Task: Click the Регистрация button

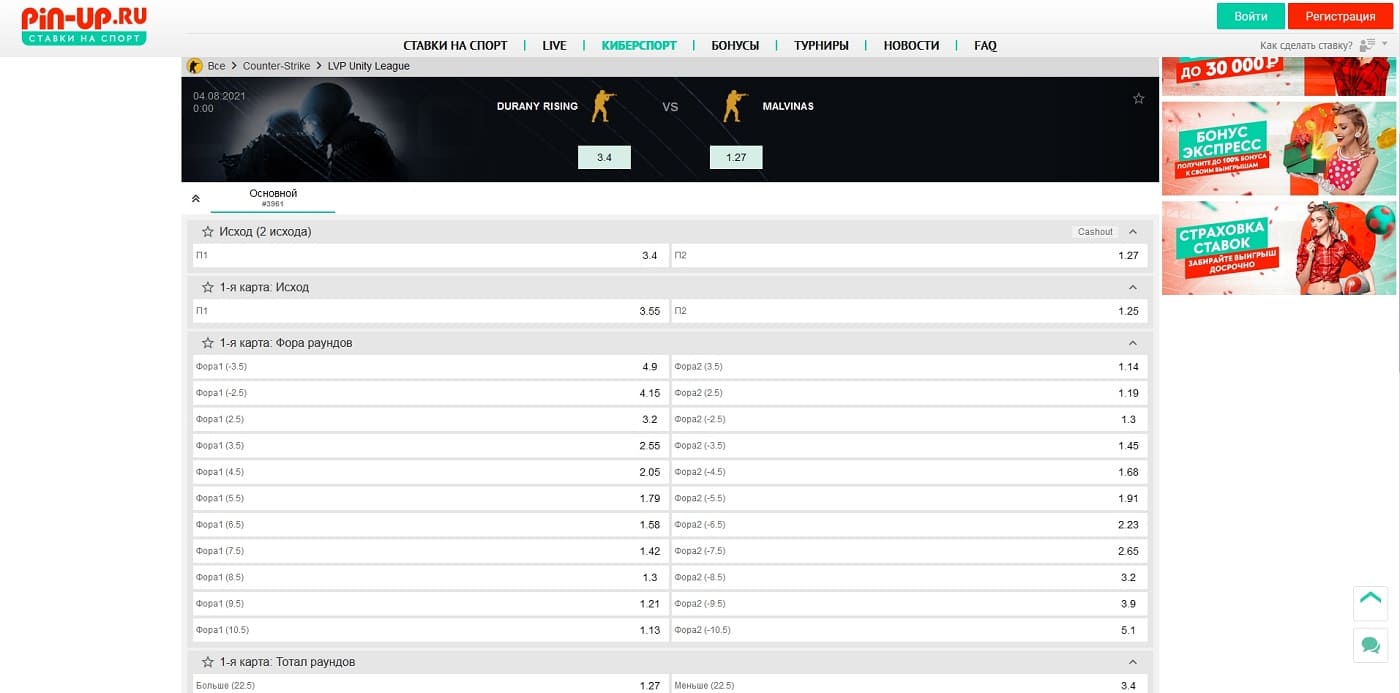Action: point(1340,16)
